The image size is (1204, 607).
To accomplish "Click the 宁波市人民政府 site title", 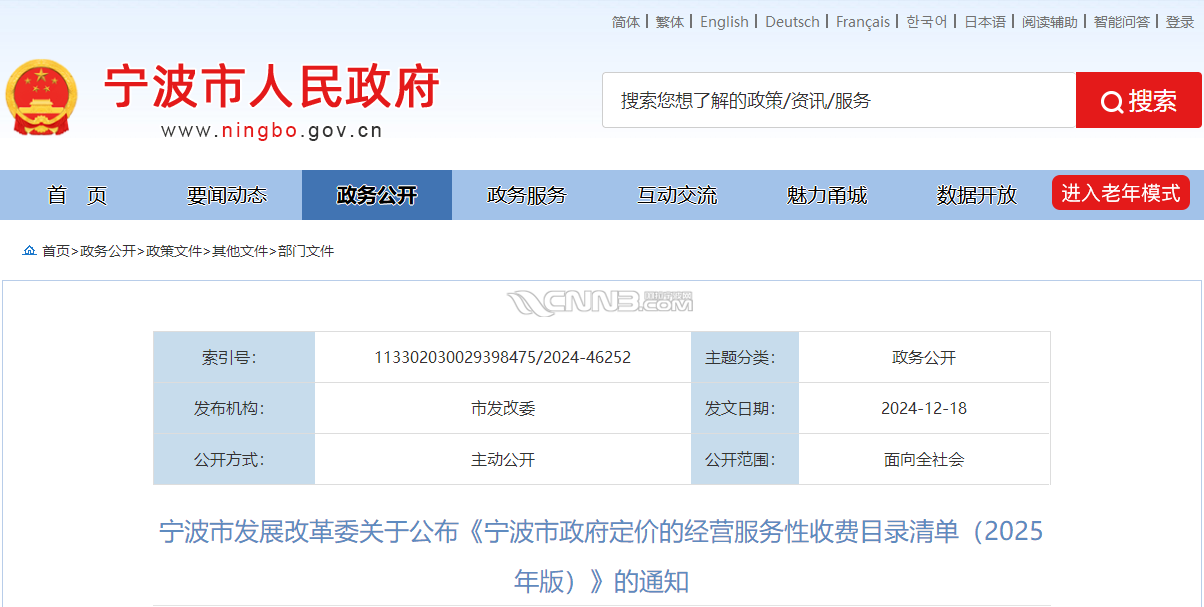I will pos(272,87).
